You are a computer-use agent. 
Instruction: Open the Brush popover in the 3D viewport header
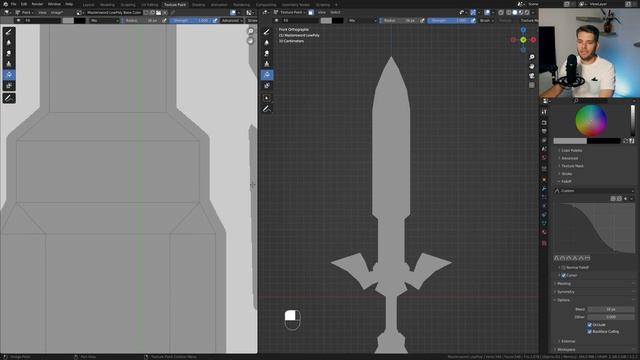coord(486,20)
